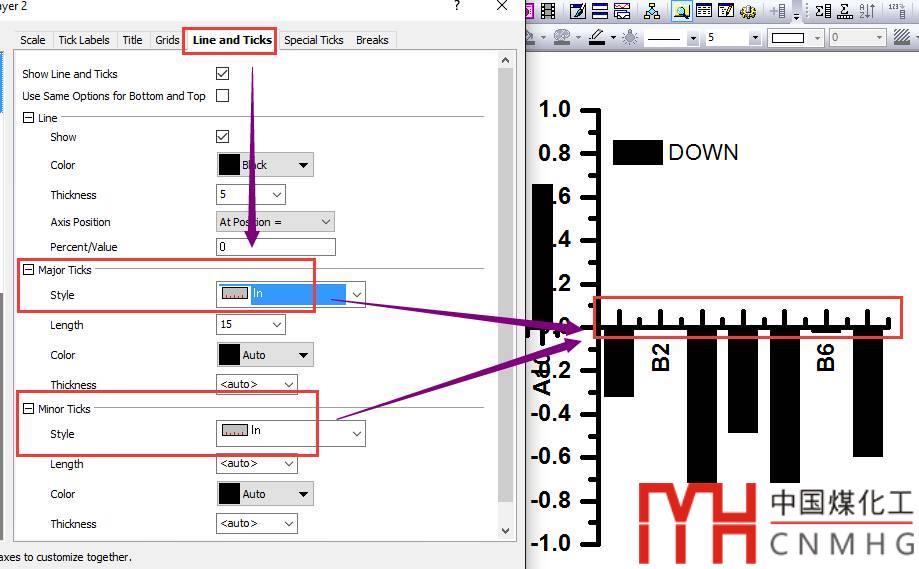Screen dimensions: 919x569
Task: Click the pencil line color icon
Action: pyautogui.click(x=597, y=38)
